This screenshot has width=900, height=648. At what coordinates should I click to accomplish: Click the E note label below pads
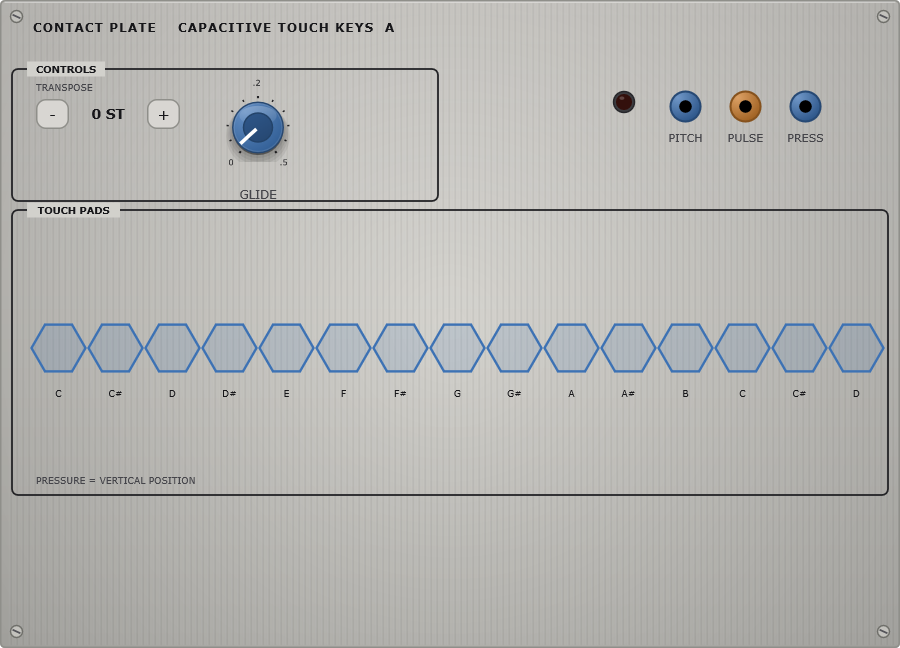pyautogui.click(x=286, y=394)
